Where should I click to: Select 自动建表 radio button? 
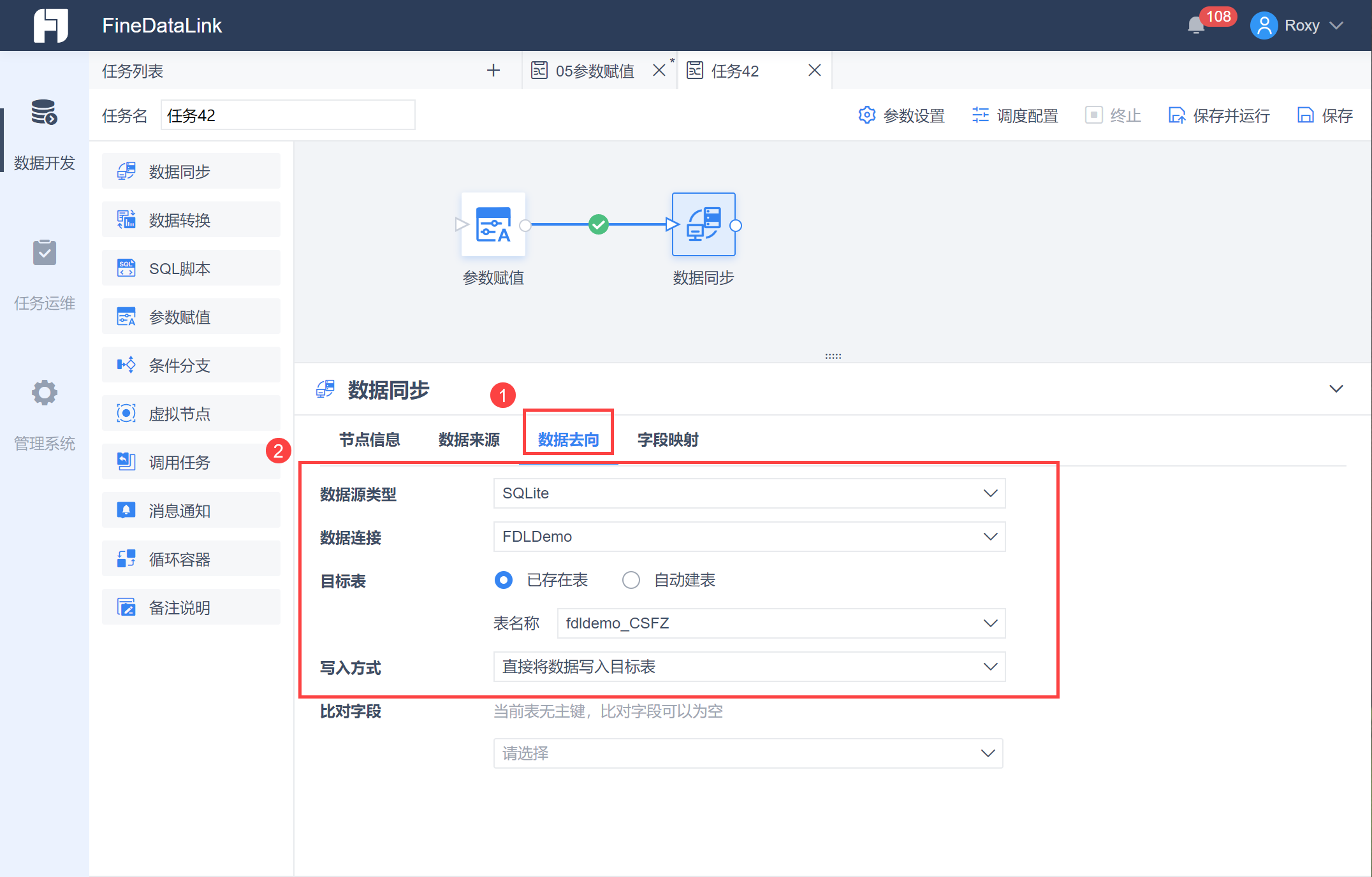(631, 580)
